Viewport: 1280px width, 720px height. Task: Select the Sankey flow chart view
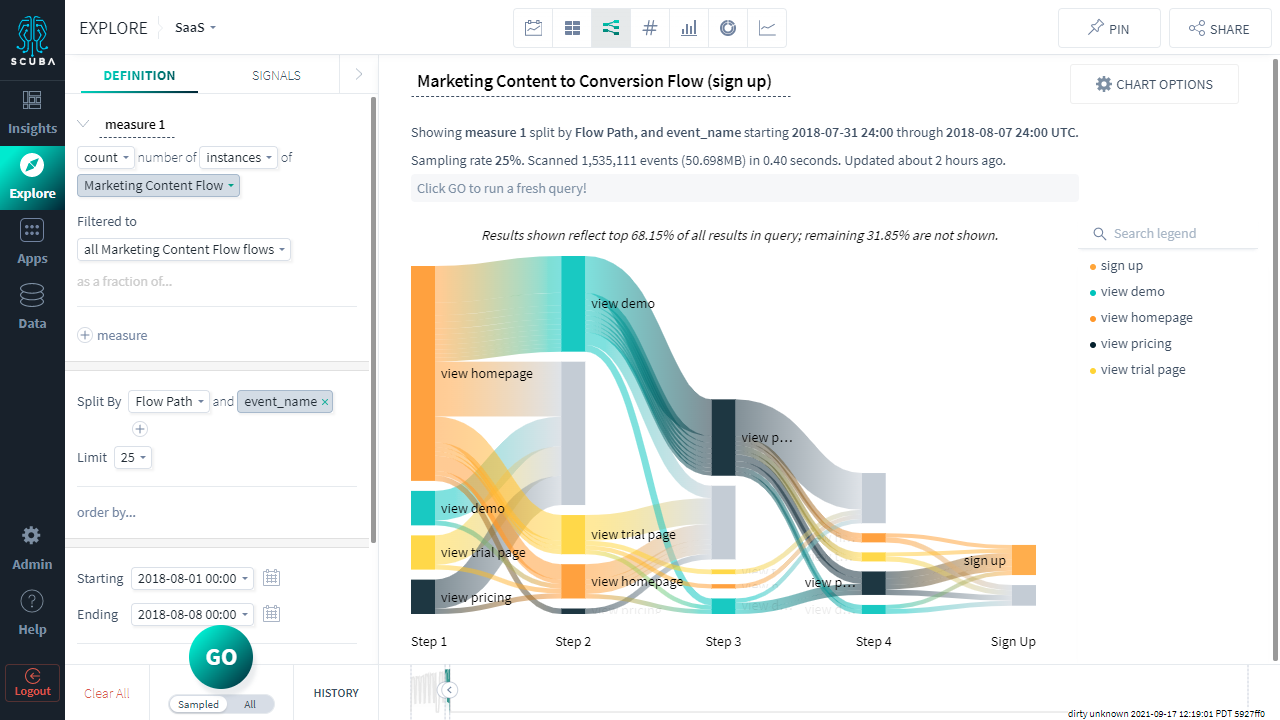tap(611, 27)
